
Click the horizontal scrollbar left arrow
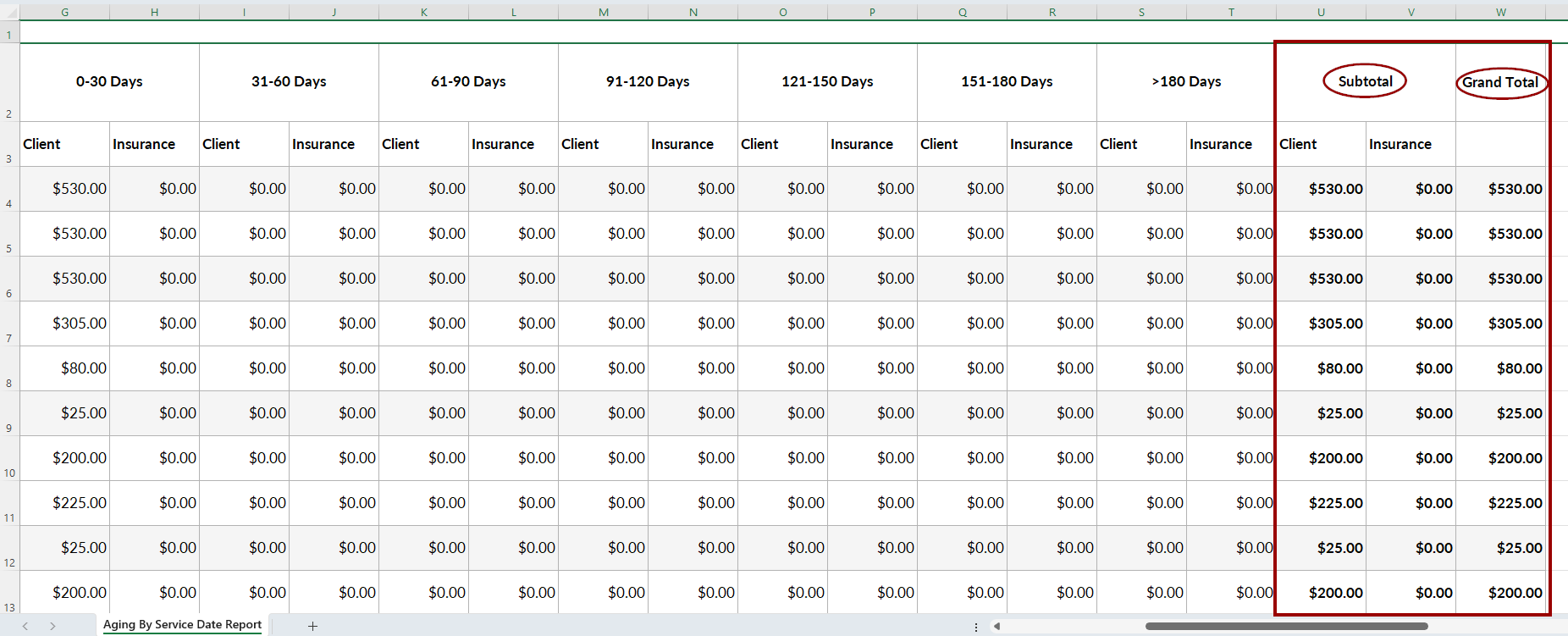click(997, 627)
